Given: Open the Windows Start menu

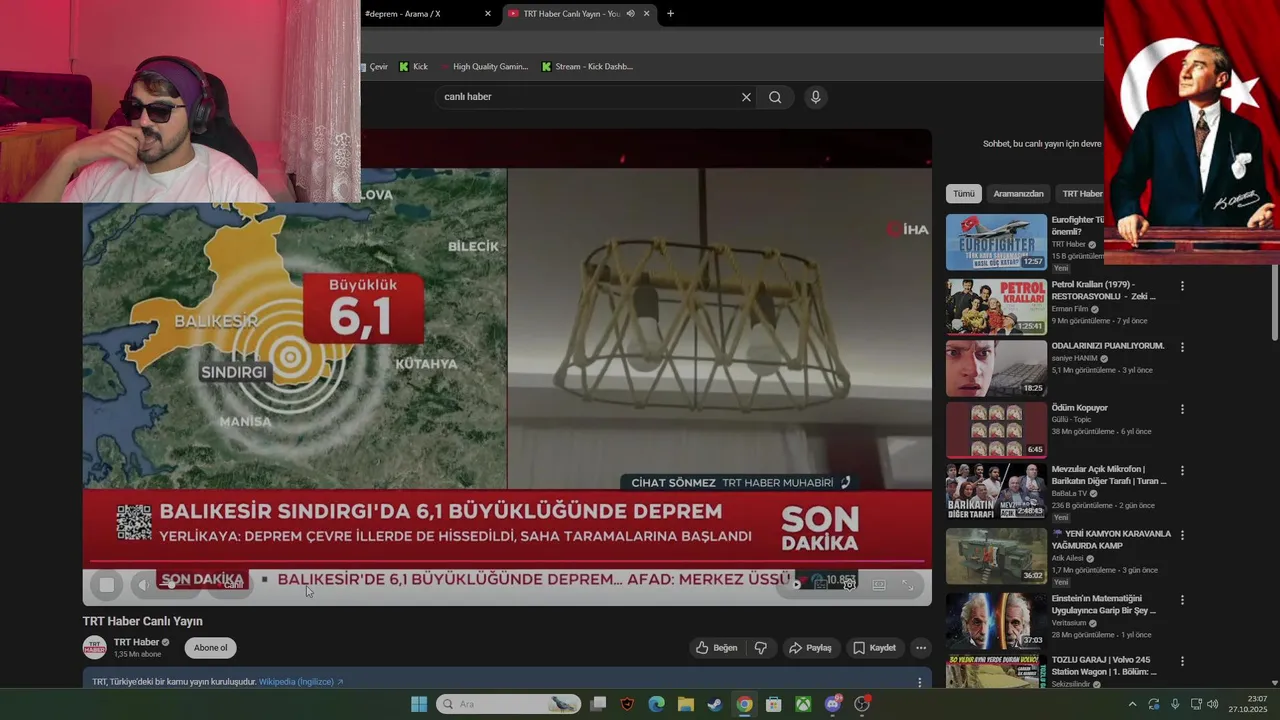Looking at the screenshot, I should tap(419, 704).
